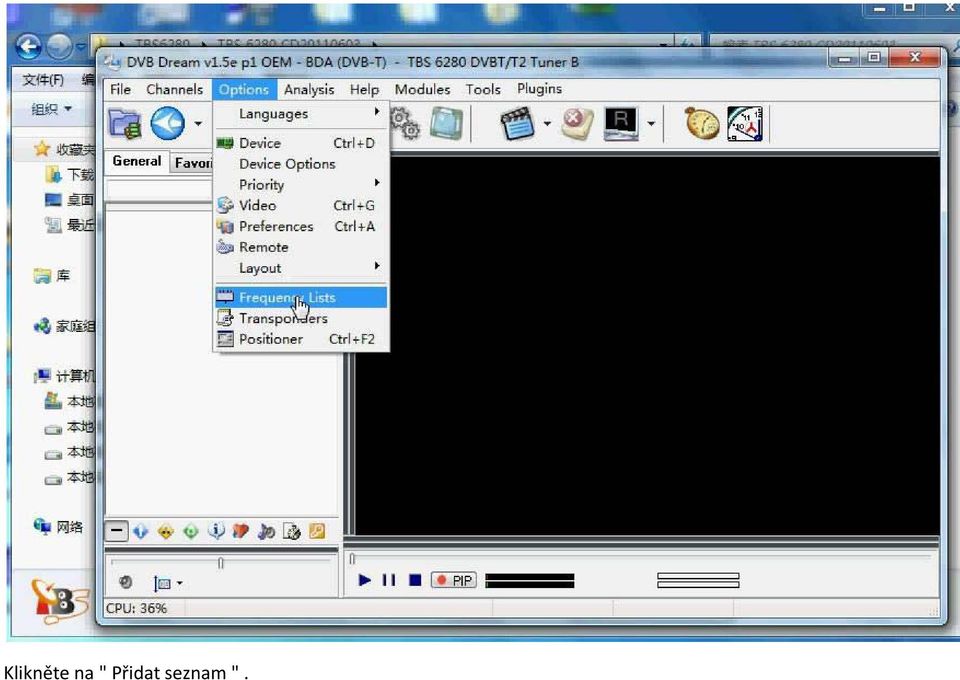Click the heart favorites icon
Viewport: 960px width, 680px height.
(x=241, y=531)
